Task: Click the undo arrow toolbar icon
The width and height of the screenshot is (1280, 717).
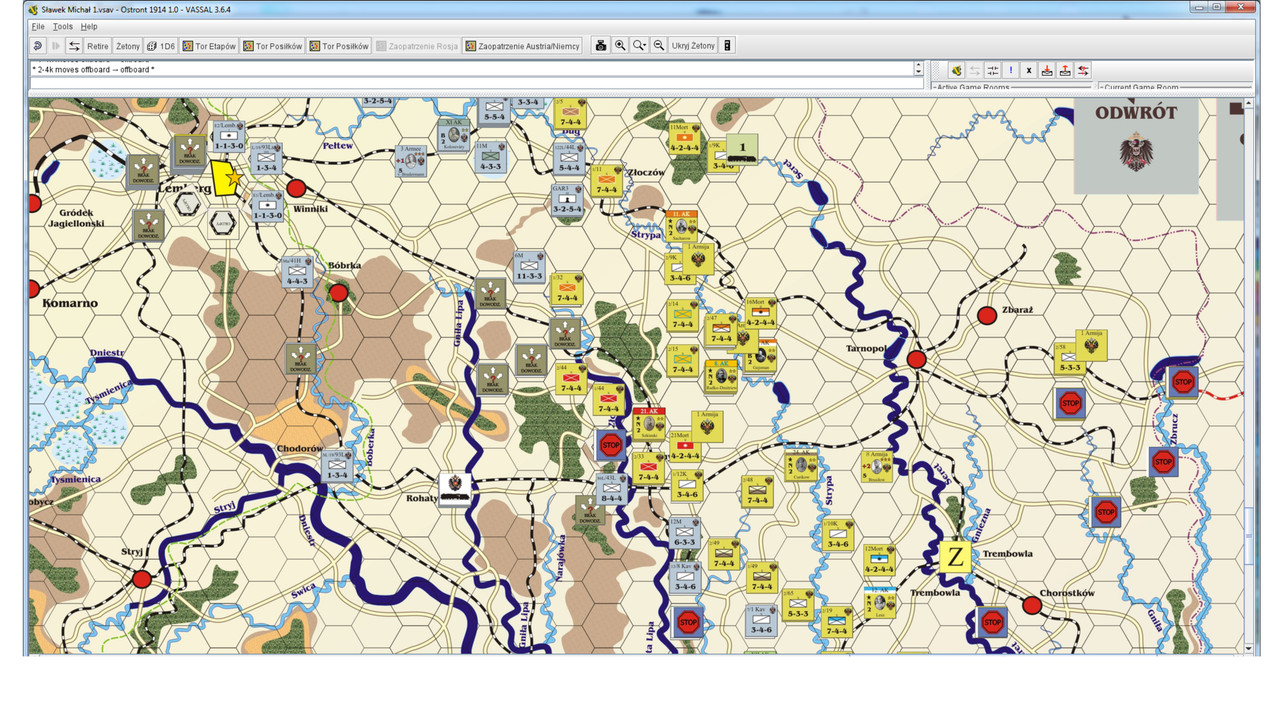Action: [38, 46]
